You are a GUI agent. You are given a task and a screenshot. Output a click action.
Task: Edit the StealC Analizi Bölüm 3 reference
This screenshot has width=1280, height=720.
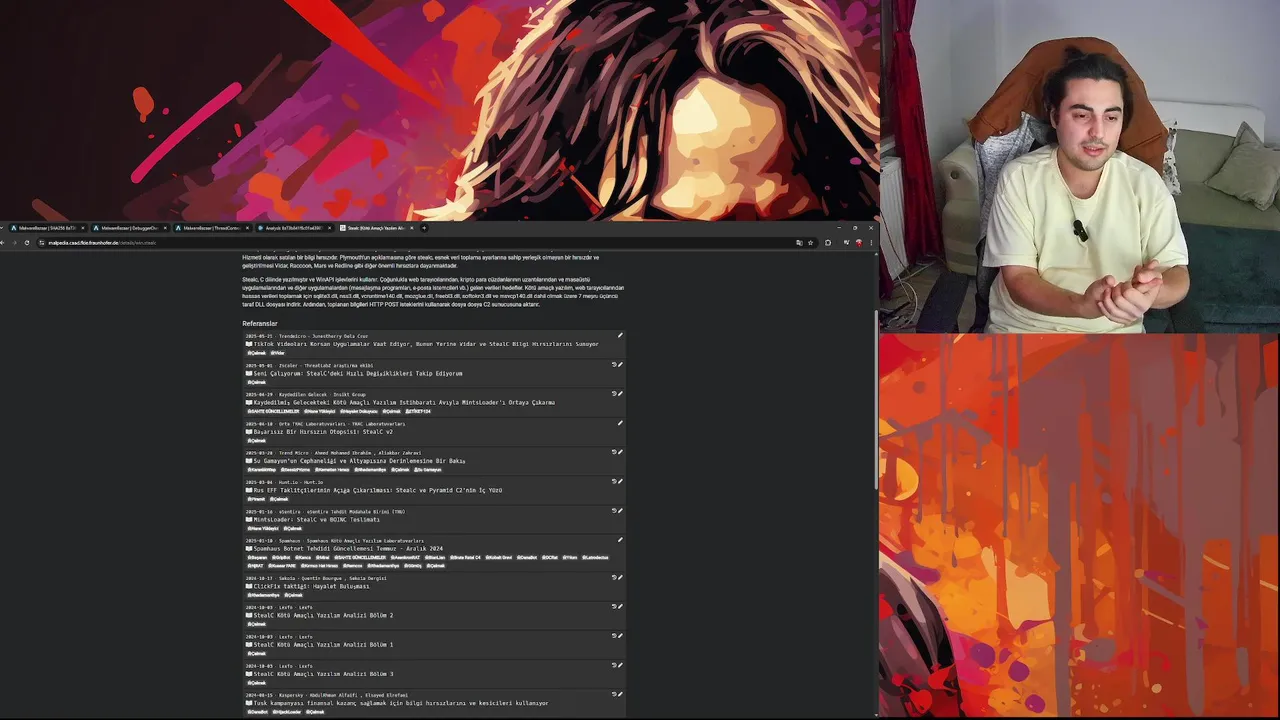[620, 665]
